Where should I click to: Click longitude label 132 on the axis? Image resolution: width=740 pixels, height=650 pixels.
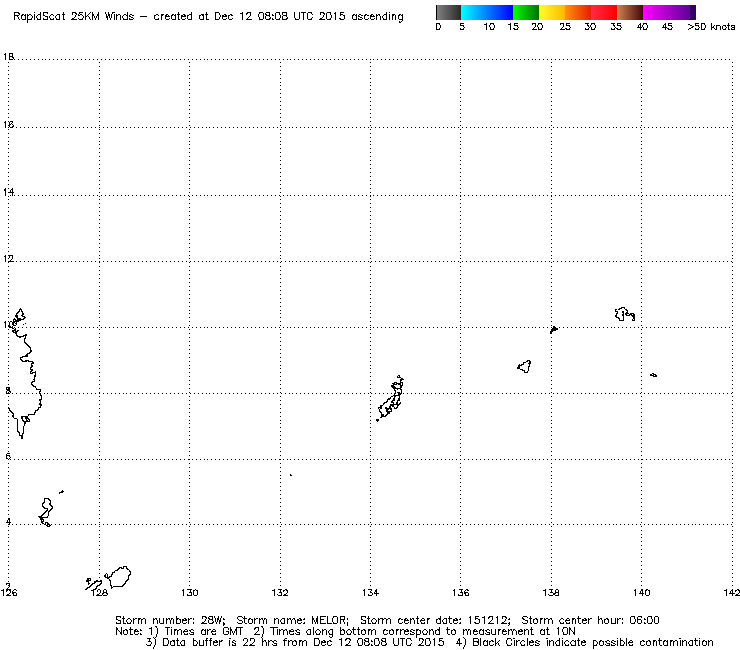pyautogui.click(x=280, y=592)
